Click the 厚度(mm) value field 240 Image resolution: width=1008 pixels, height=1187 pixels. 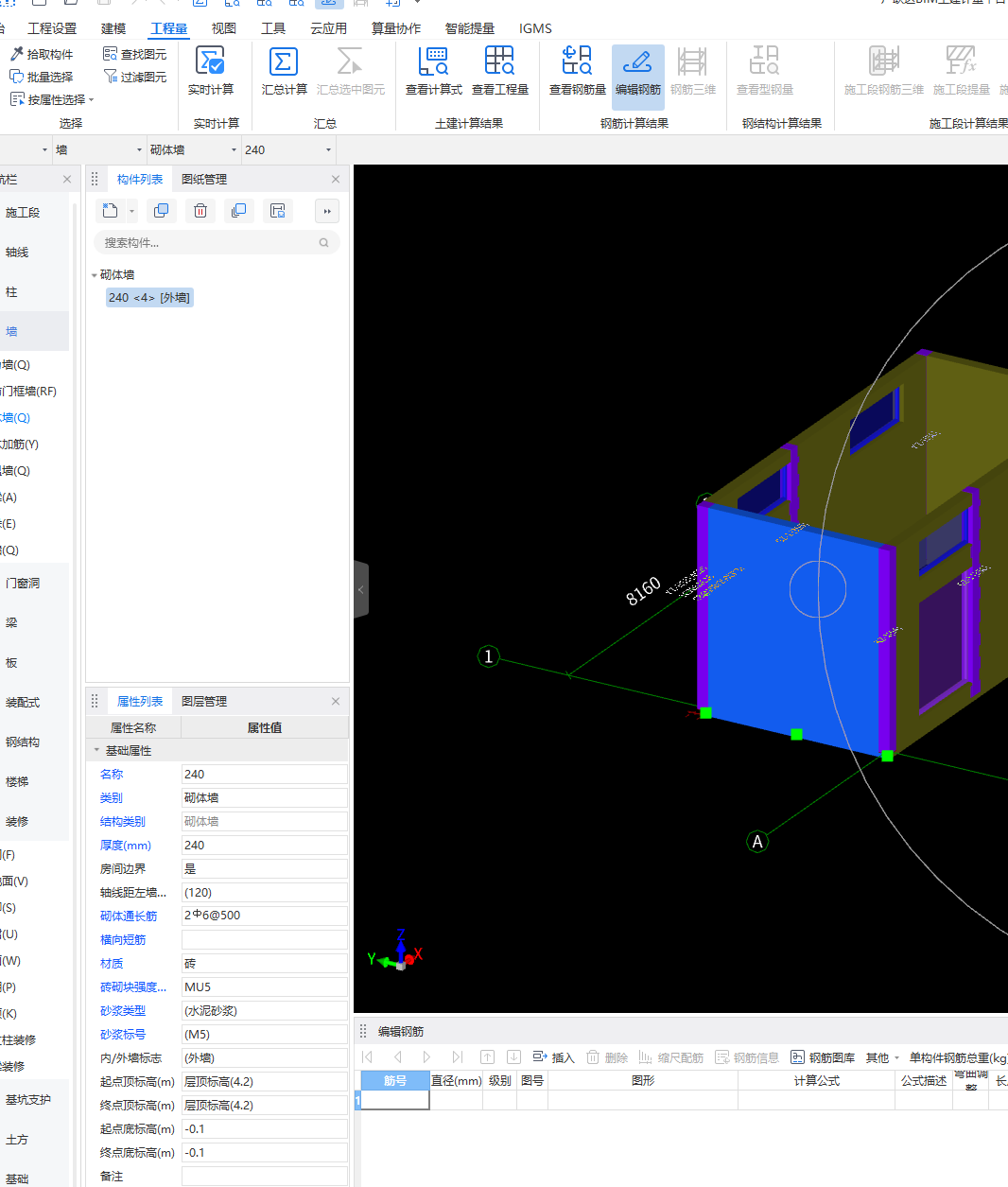[x=265, y=846]
